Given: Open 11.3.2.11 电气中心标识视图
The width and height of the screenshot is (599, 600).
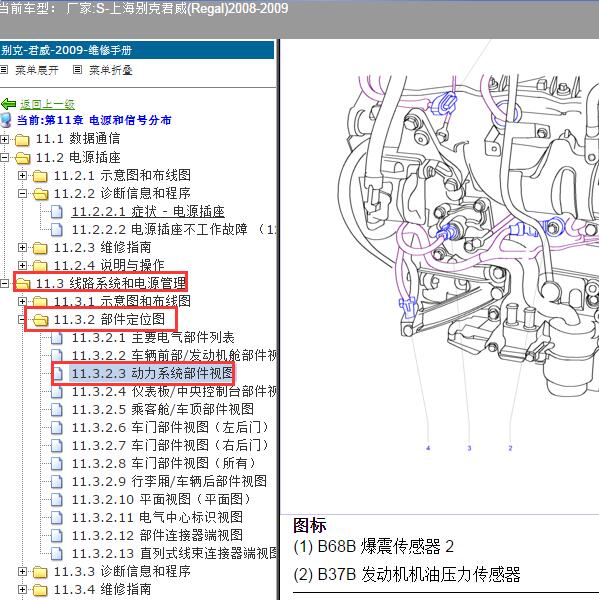Looking at the screenshot, I should (x=157, y=517).
